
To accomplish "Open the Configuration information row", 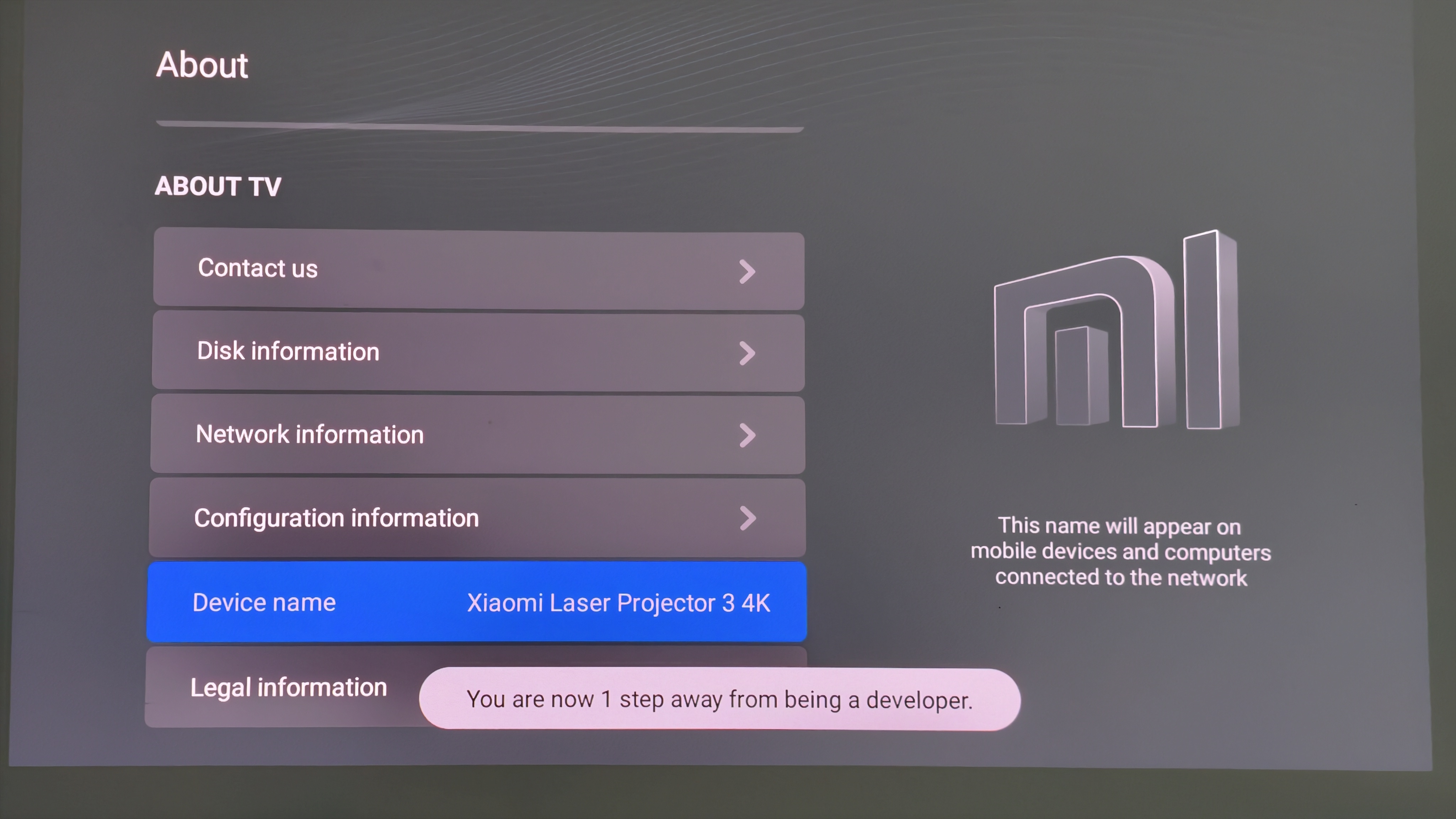I will pos(478,517).
